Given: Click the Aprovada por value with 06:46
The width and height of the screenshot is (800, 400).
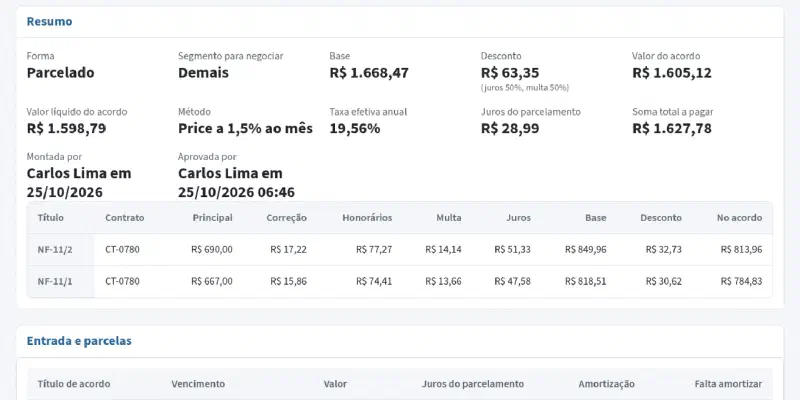Looking at the screenshot, I should (x=236, y=183).
